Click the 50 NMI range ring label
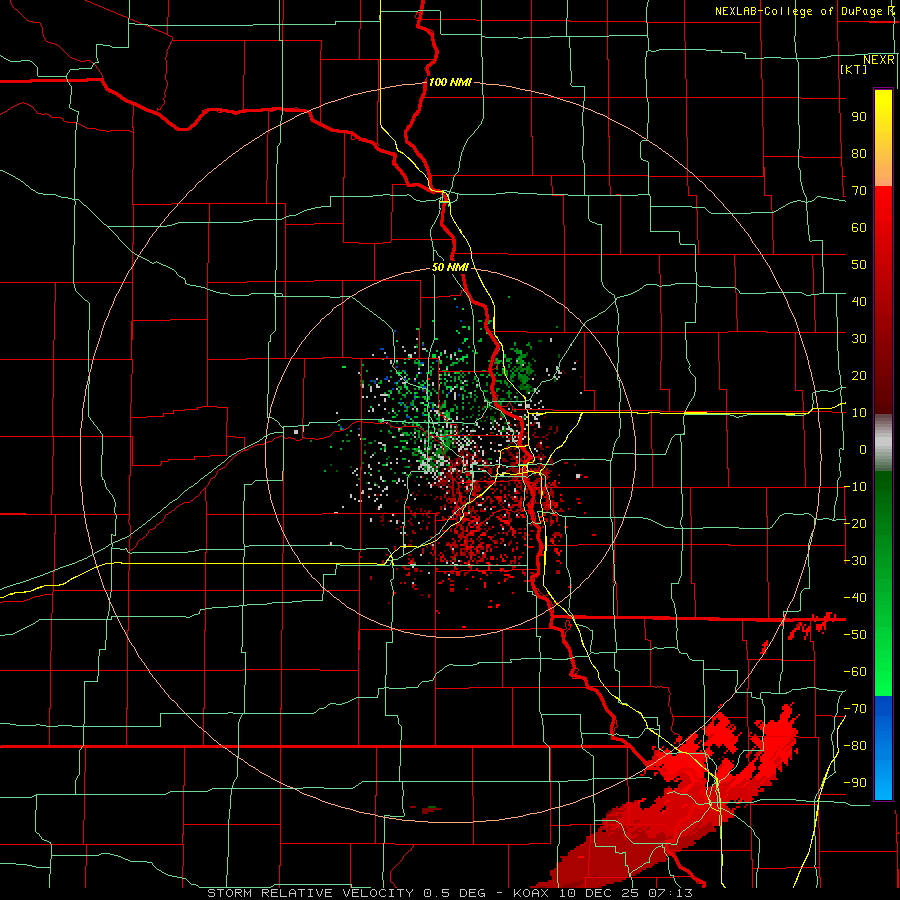The width and height of the screenshot is (900, 900). (450, 267)
